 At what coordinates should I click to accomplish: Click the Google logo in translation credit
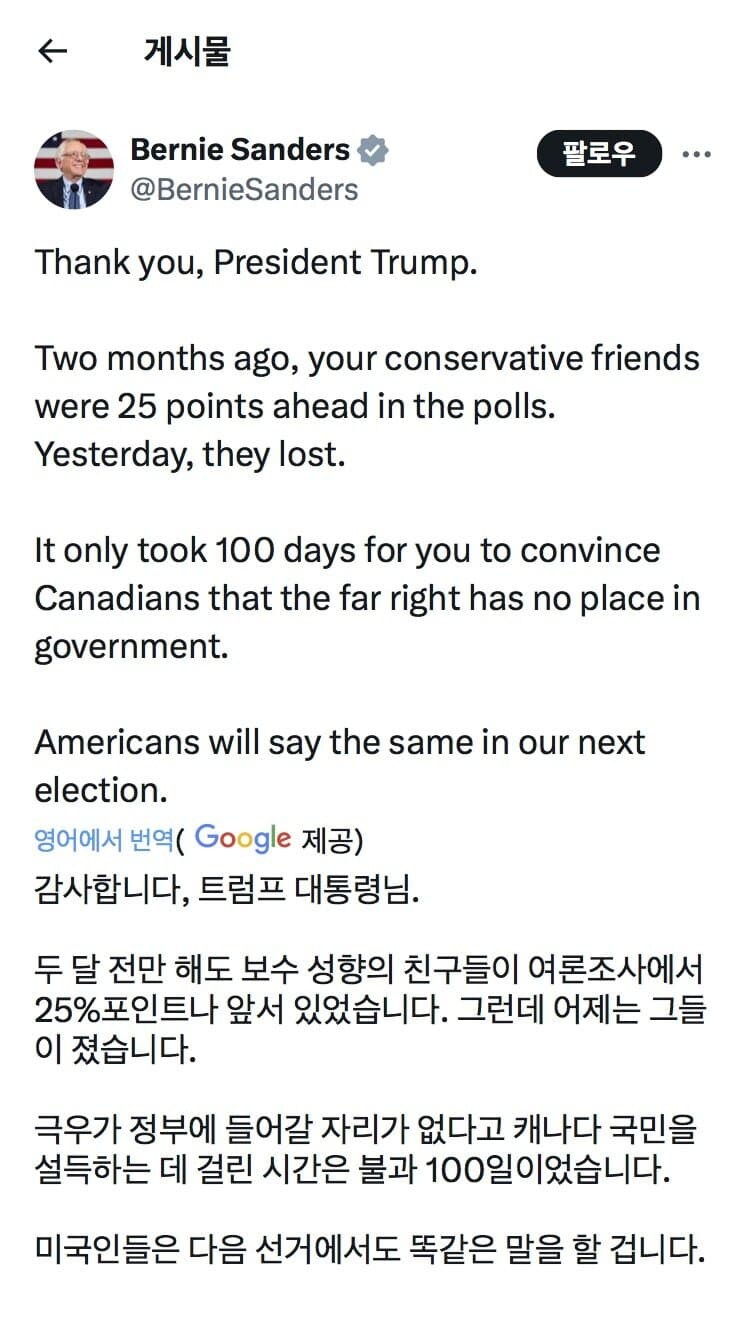pyautogui.click(x=243, y=838)
